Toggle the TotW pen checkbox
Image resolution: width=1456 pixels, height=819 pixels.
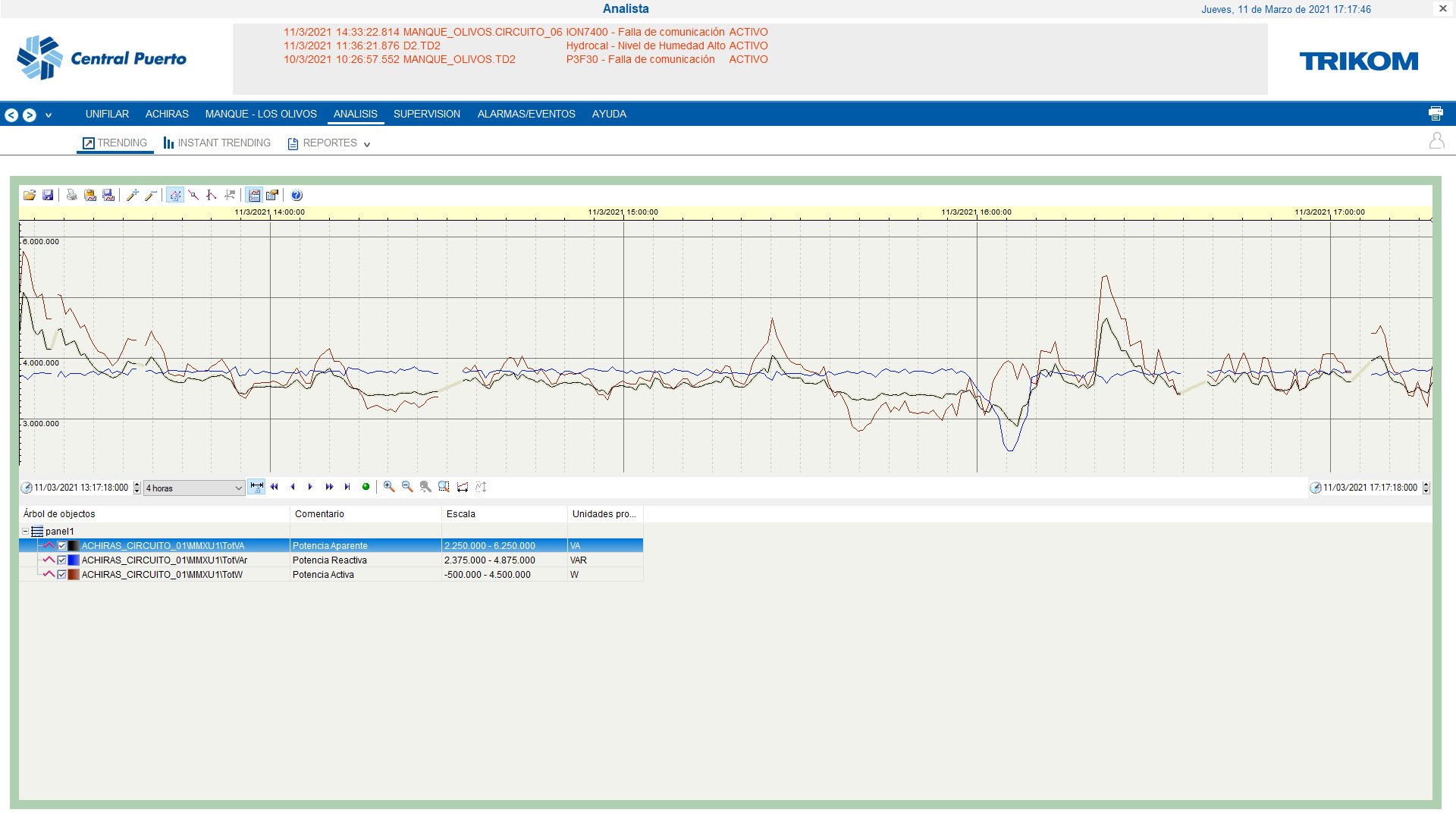[62, 575]
